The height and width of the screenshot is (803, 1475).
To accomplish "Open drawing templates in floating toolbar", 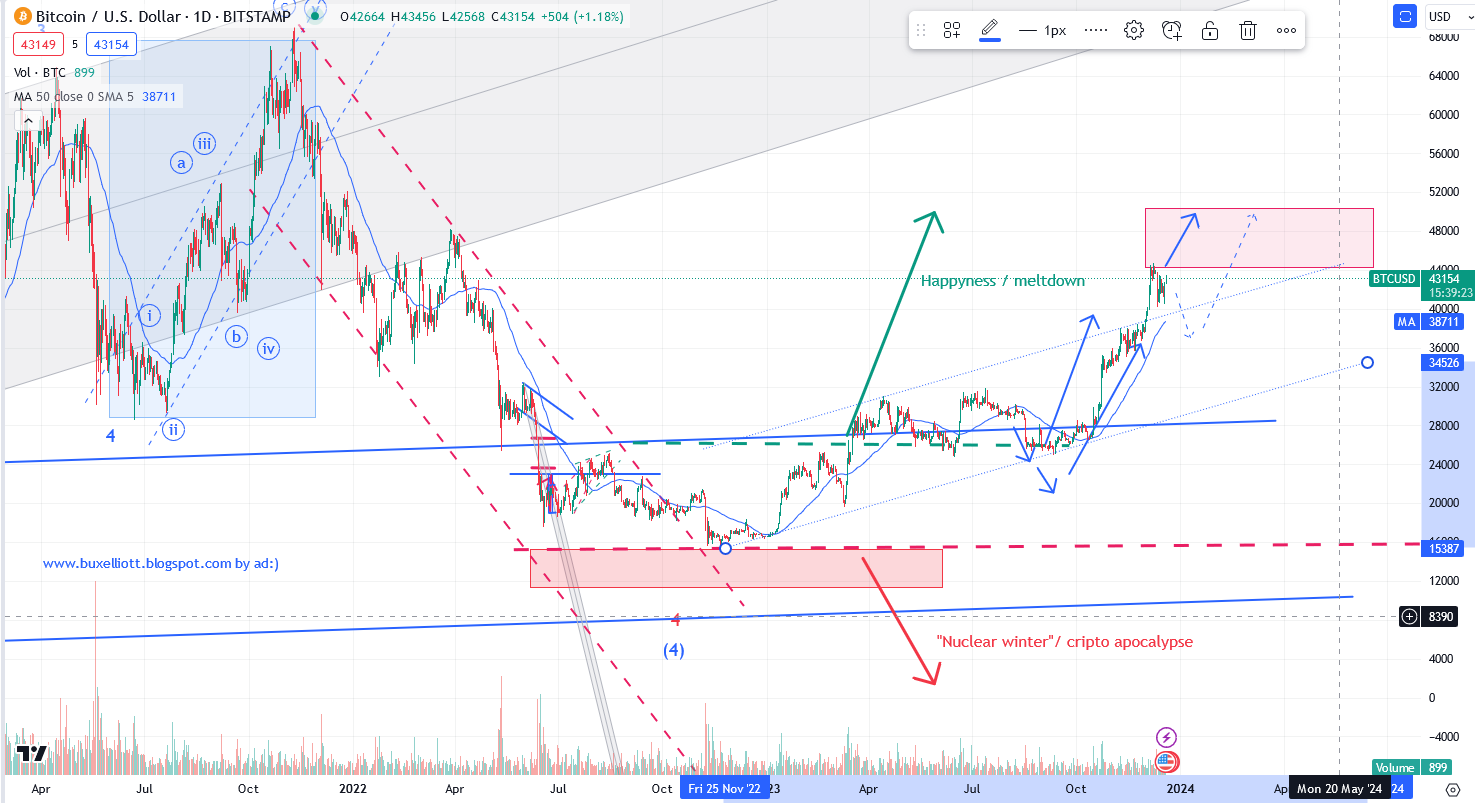I will (x=952, y=30).
